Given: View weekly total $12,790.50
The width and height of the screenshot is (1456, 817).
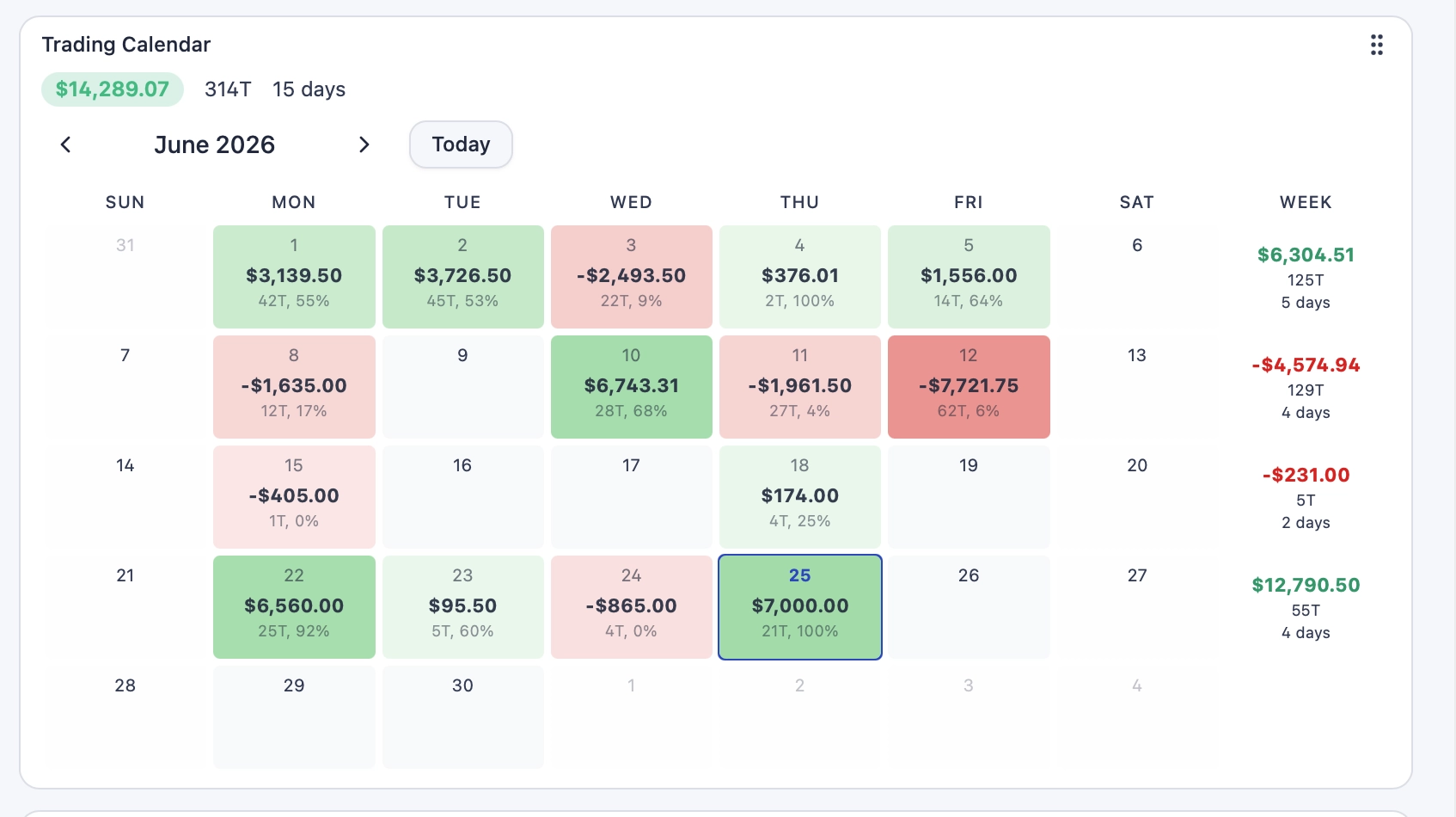Looking at the screenshot, I should pyautogui.click(x=1306, y=608).
